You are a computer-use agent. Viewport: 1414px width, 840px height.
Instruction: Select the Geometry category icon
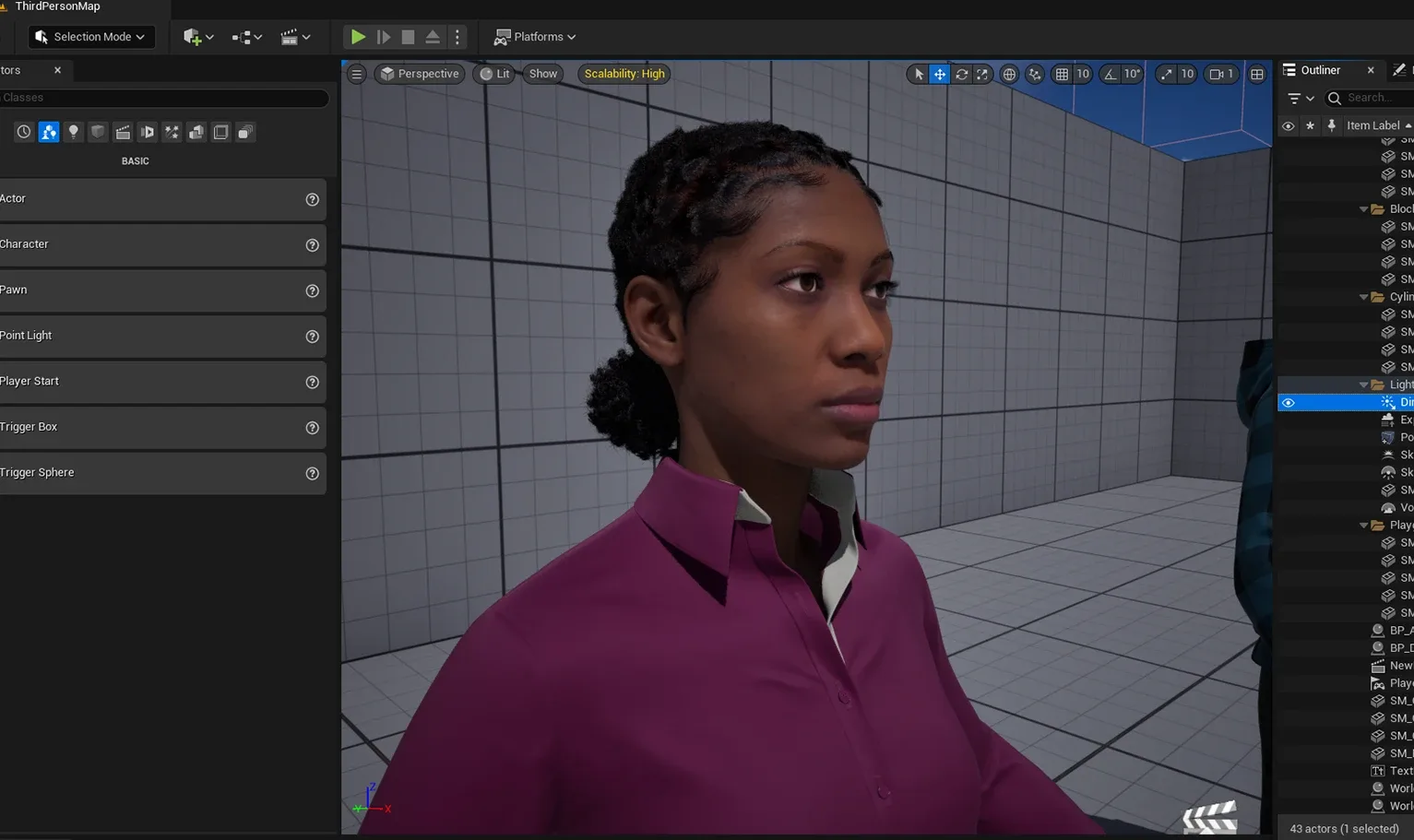[196, 132]
